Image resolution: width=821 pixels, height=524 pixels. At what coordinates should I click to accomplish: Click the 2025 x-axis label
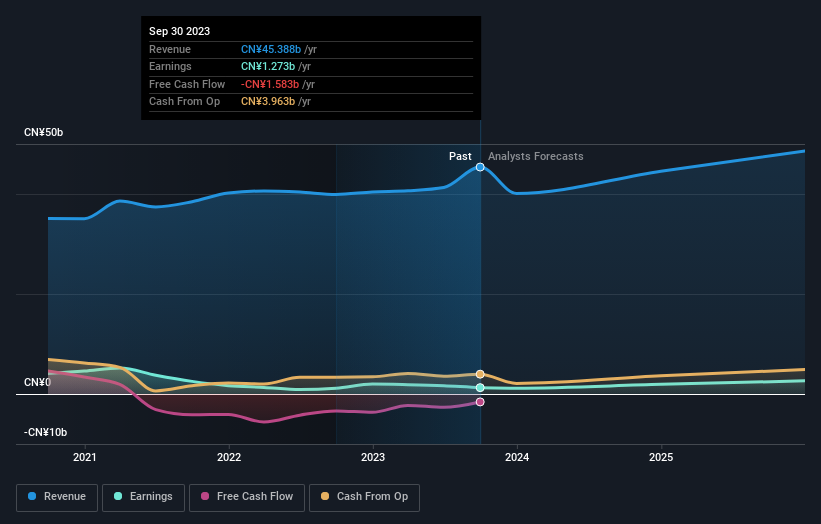tap(661, 457)
